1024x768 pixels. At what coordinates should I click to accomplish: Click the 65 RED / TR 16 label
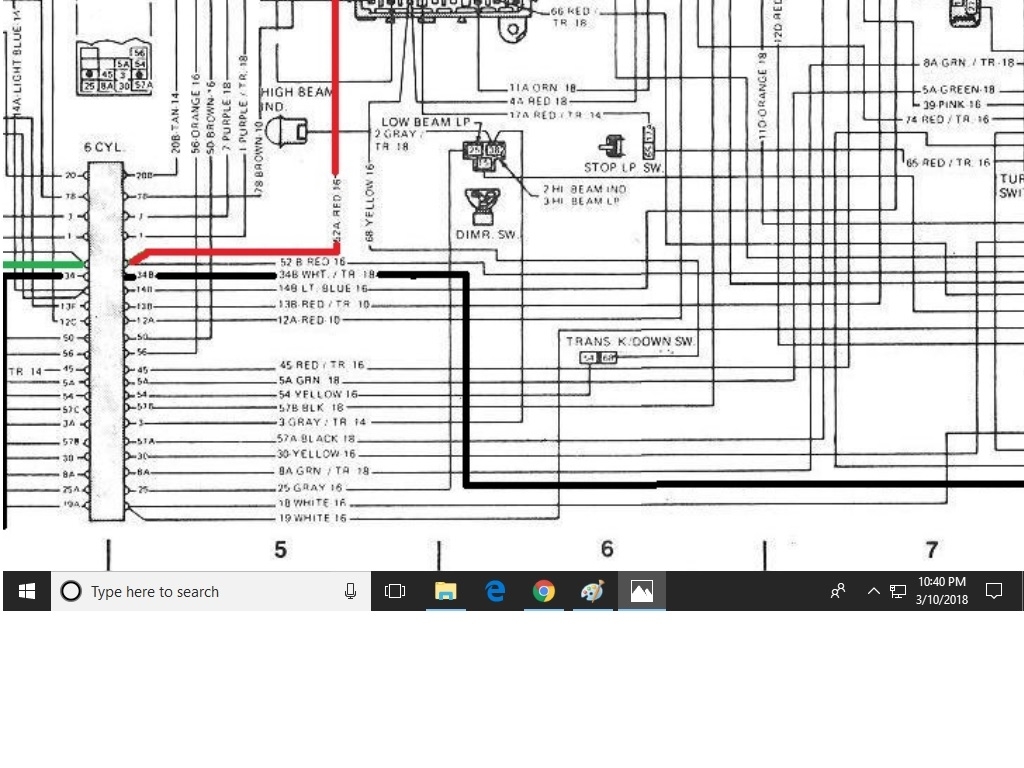click(949, 163)
